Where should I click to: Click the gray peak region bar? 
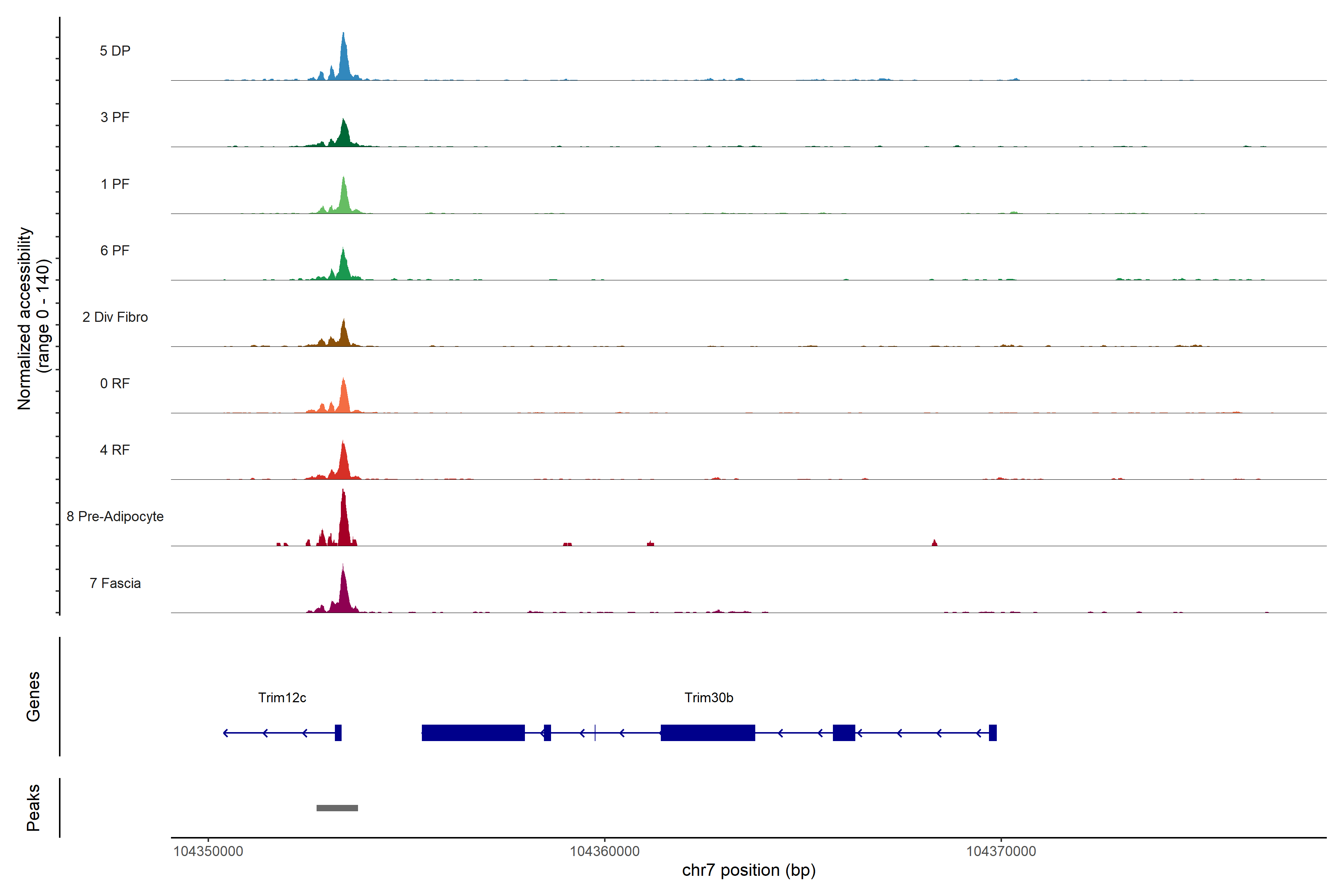pyautogui.click(x=337, y=808)
